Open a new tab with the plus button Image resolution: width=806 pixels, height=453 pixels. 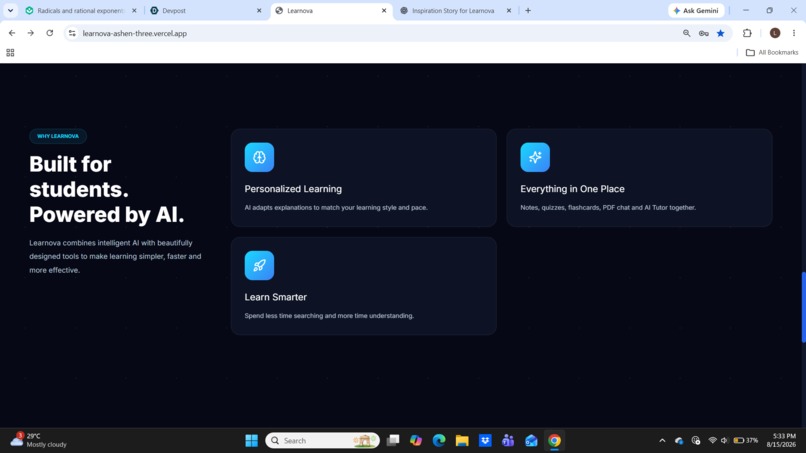[x=528, y=10]
